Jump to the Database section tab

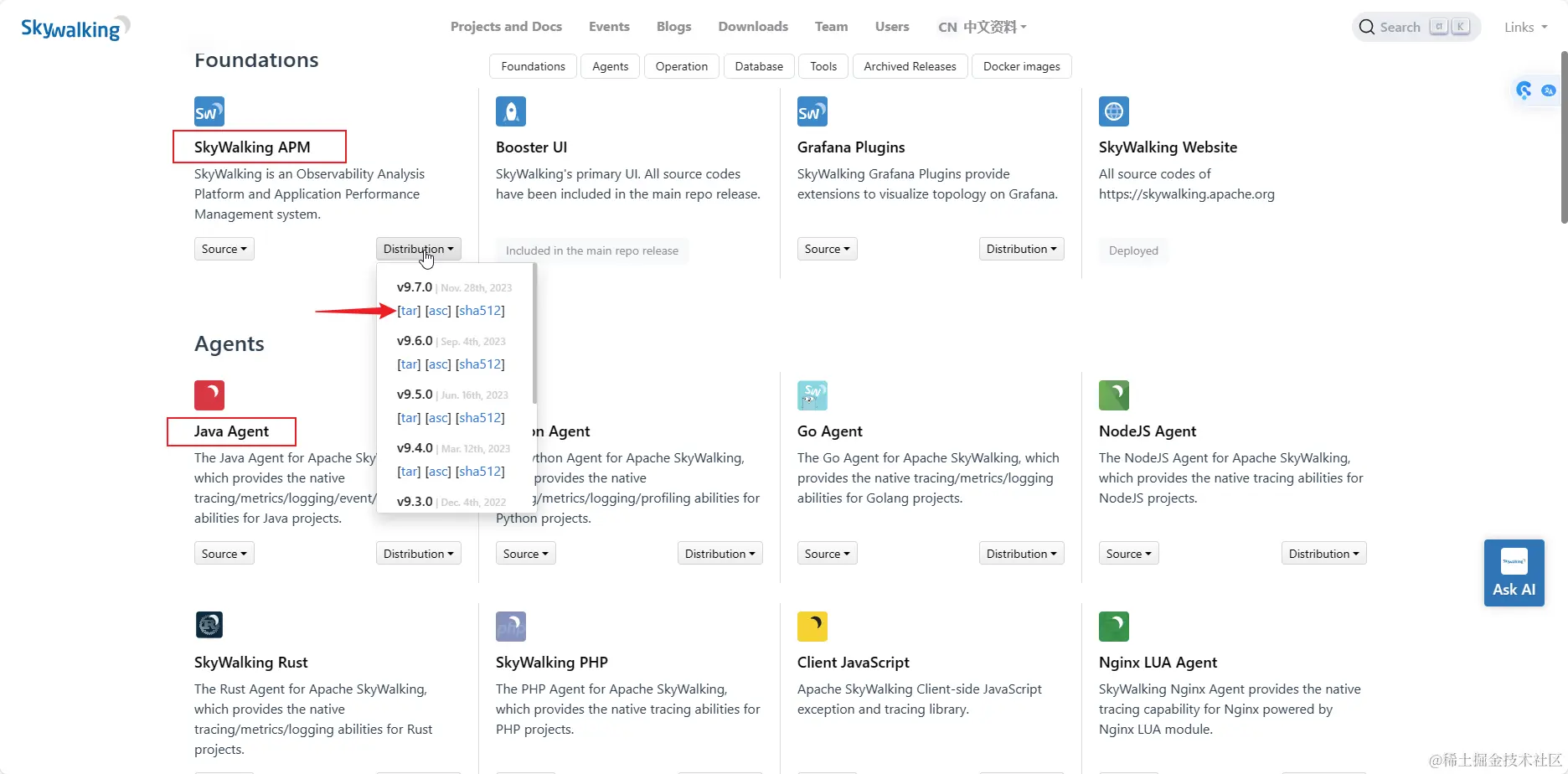coord(759,66)
